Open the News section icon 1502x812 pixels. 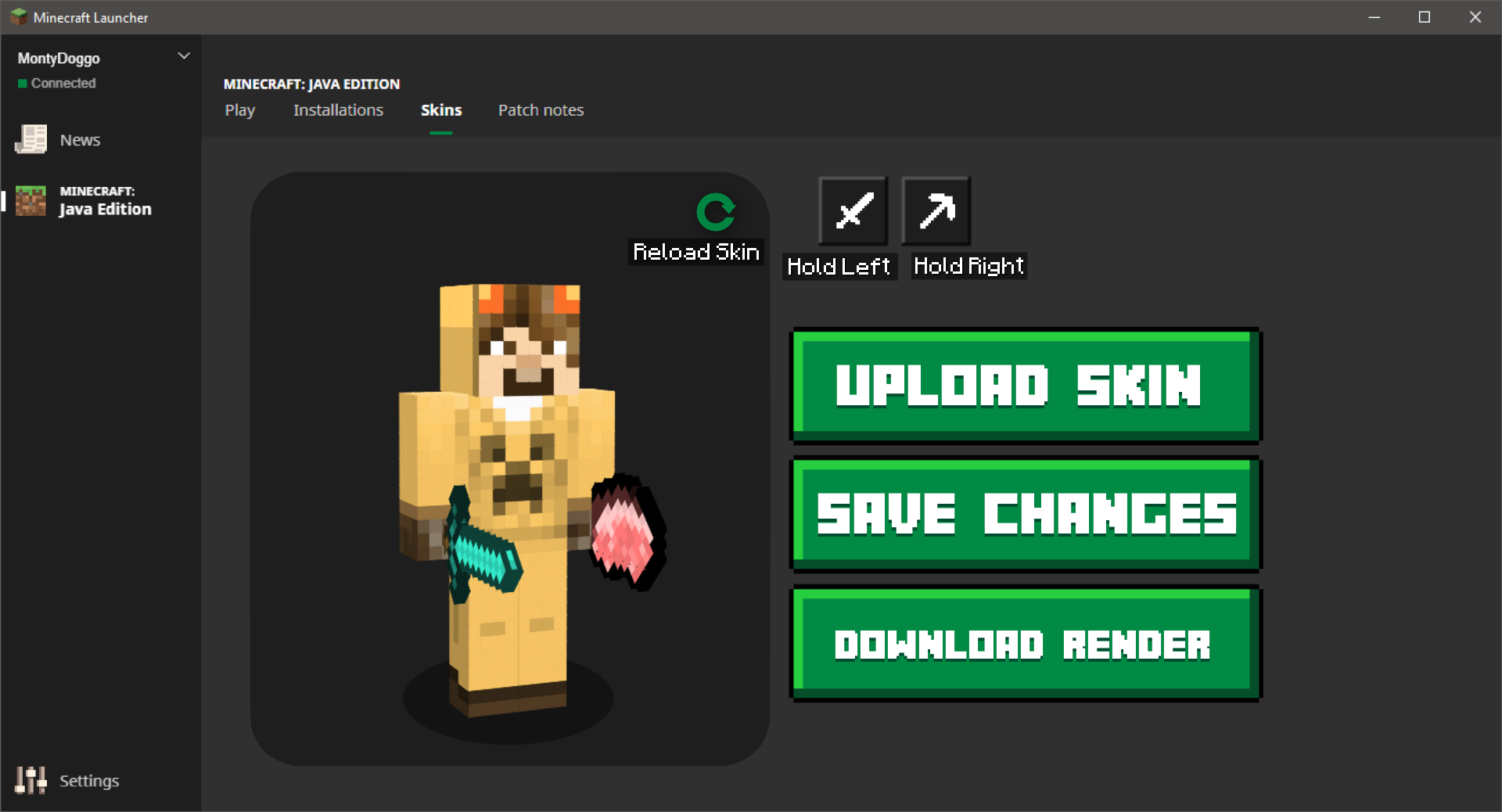(x=31, y=139)
